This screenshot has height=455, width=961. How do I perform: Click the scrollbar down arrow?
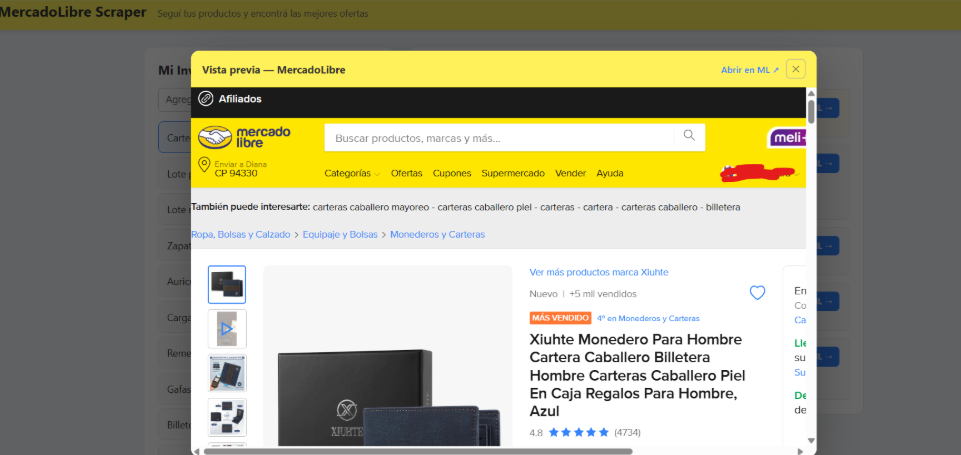coord(811,440)
